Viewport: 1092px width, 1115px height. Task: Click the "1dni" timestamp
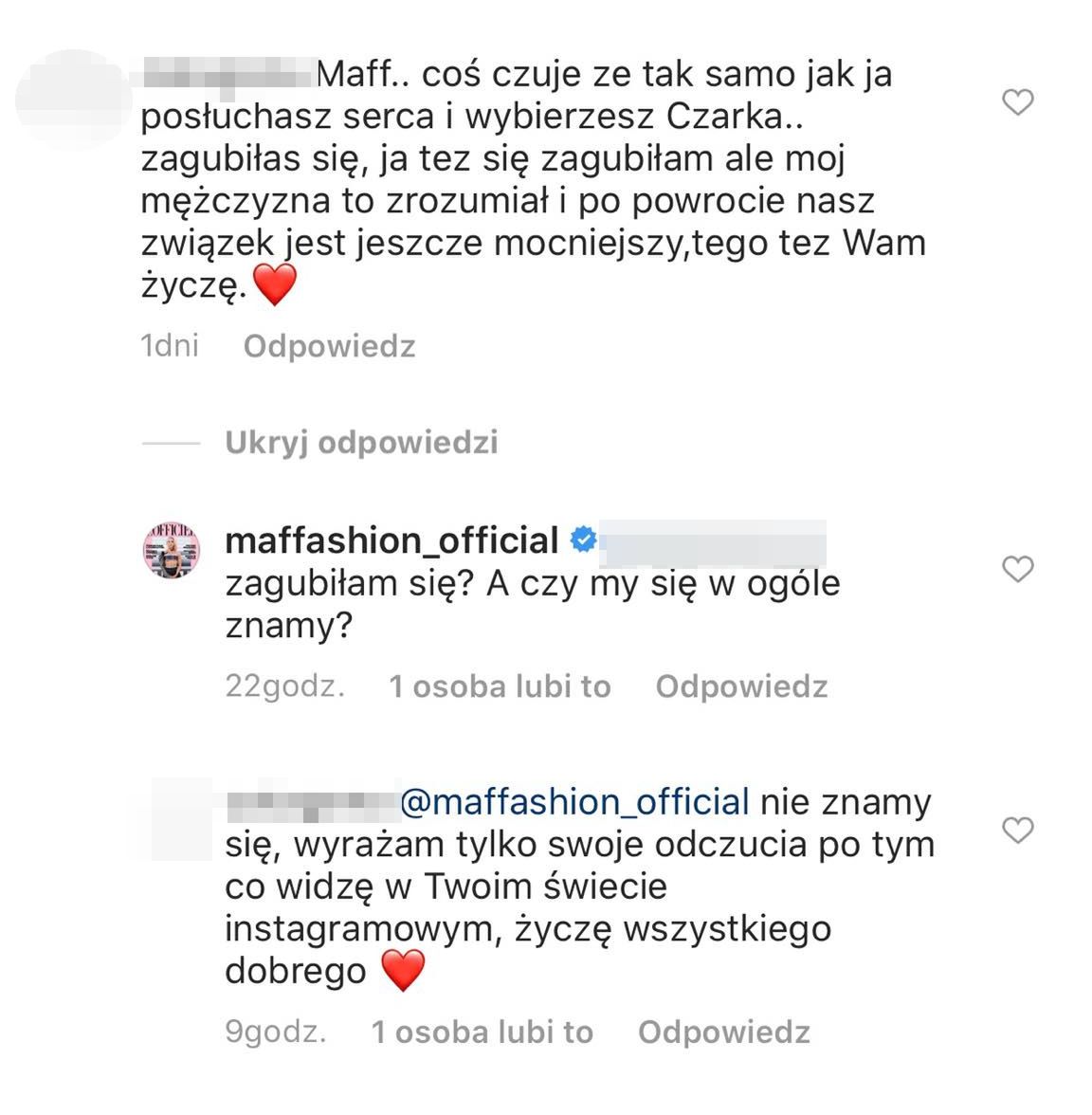coord(170,346)
